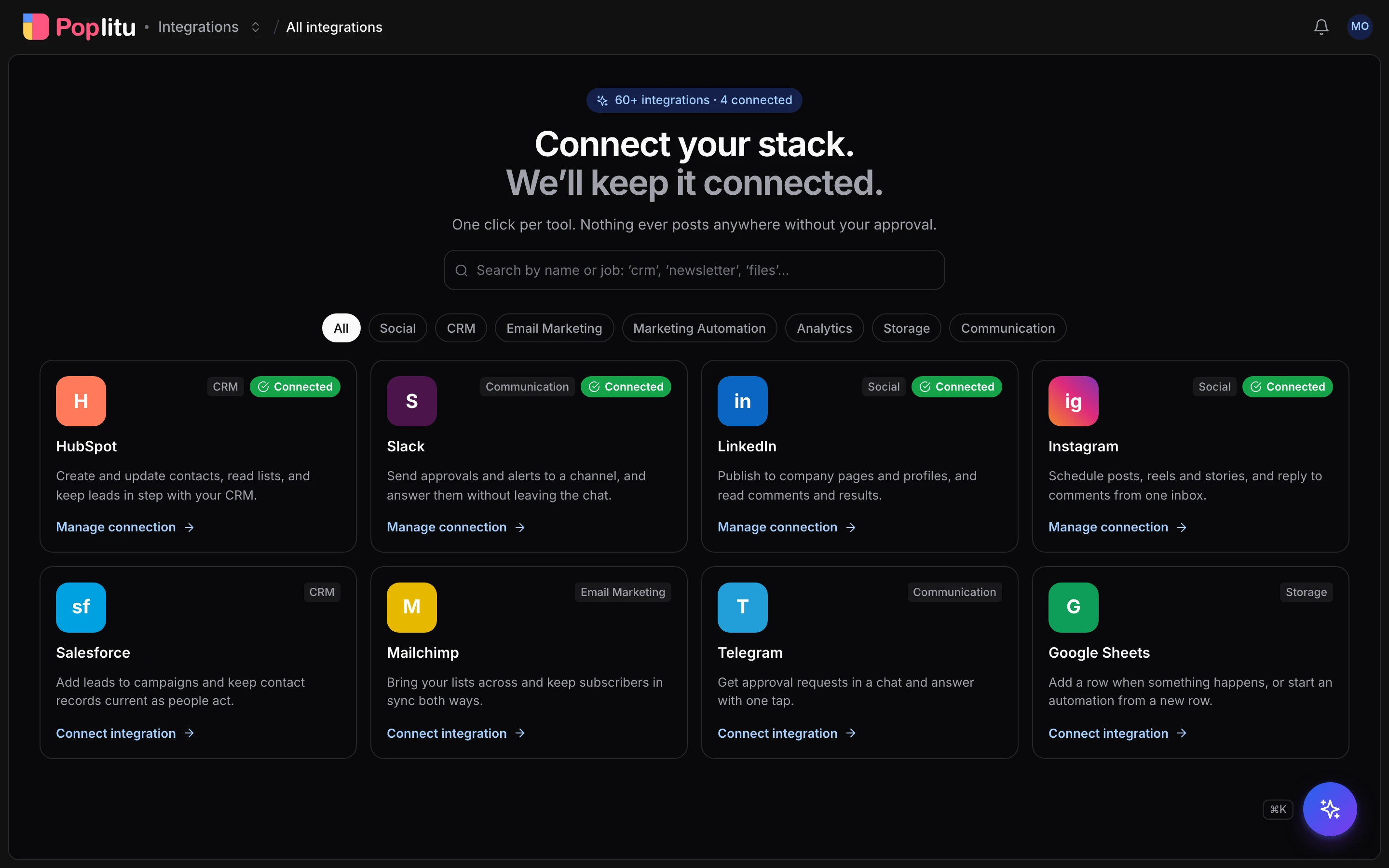
Task: Filter by Email Marketing category
Action: 554,328
